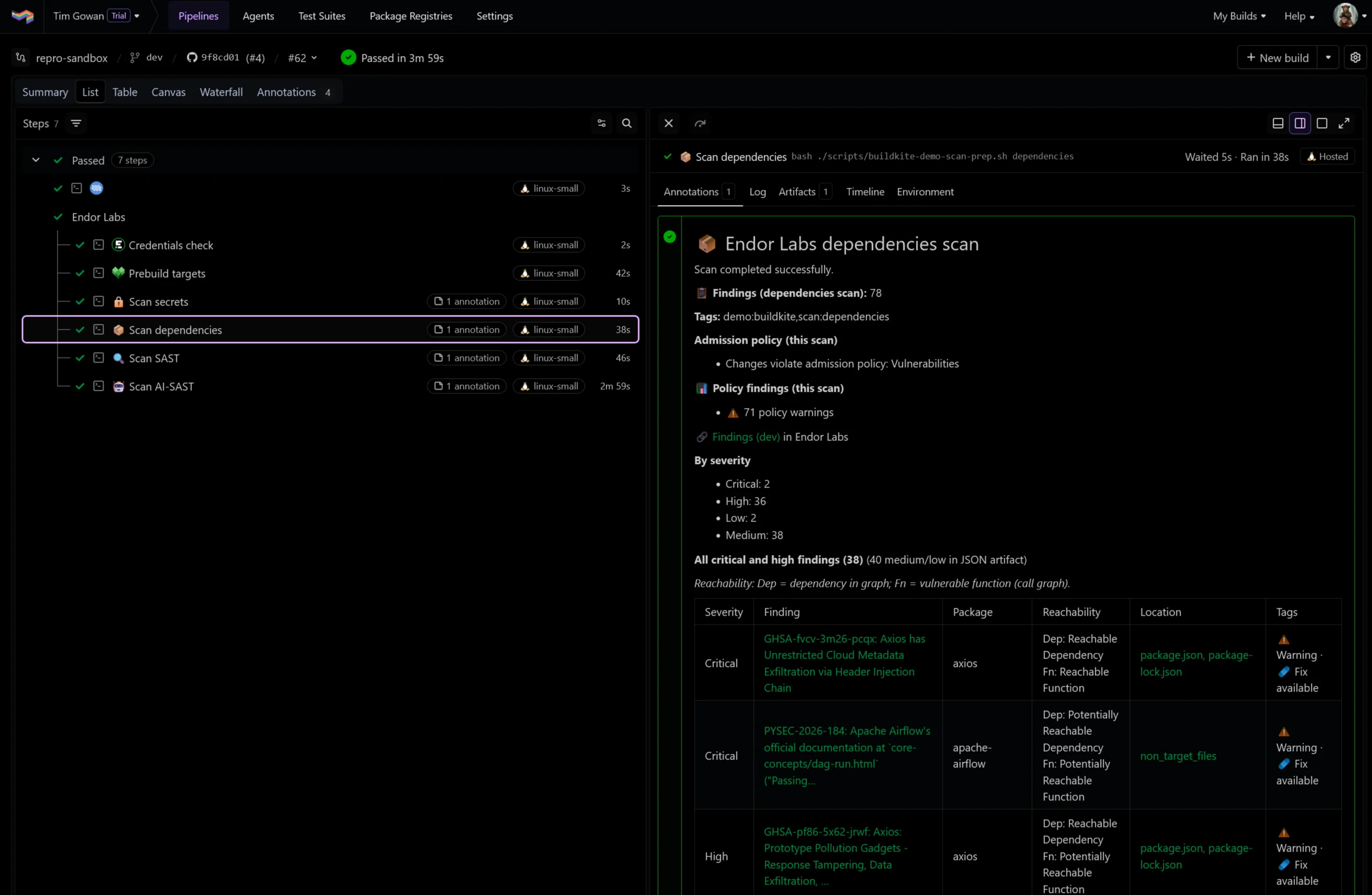Select side-by-side panel layout icon
The image size is (1372, 895).
(x=1300, y=123)
